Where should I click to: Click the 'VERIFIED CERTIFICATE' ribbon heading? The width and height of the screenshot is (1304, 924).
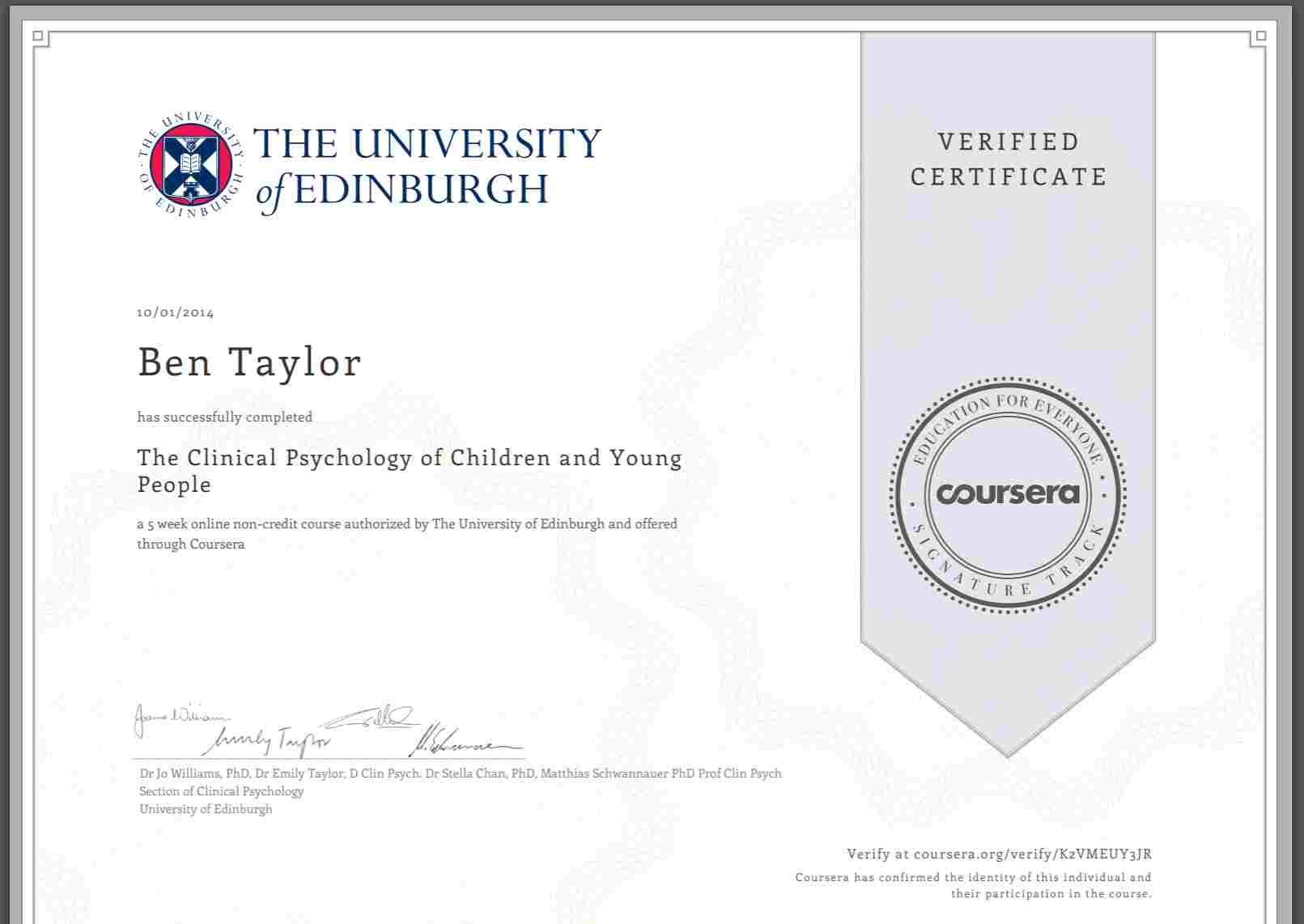[1009, 159]
